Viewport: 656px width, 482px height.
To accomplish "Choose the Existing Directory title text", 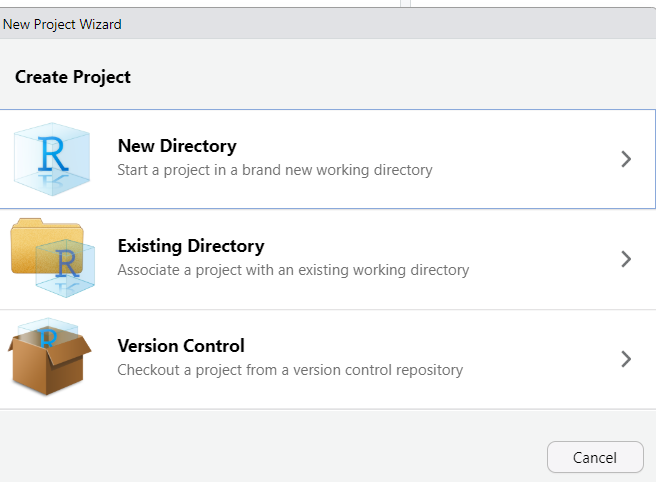I will click(190, 246).
